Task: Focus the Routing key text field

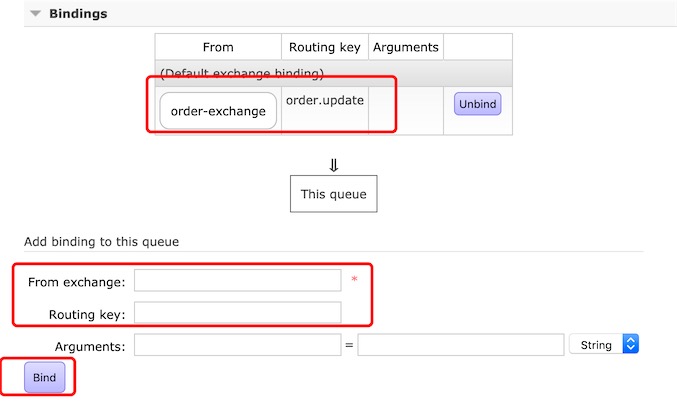Action: pyautogui.click(x=237, y=313)
